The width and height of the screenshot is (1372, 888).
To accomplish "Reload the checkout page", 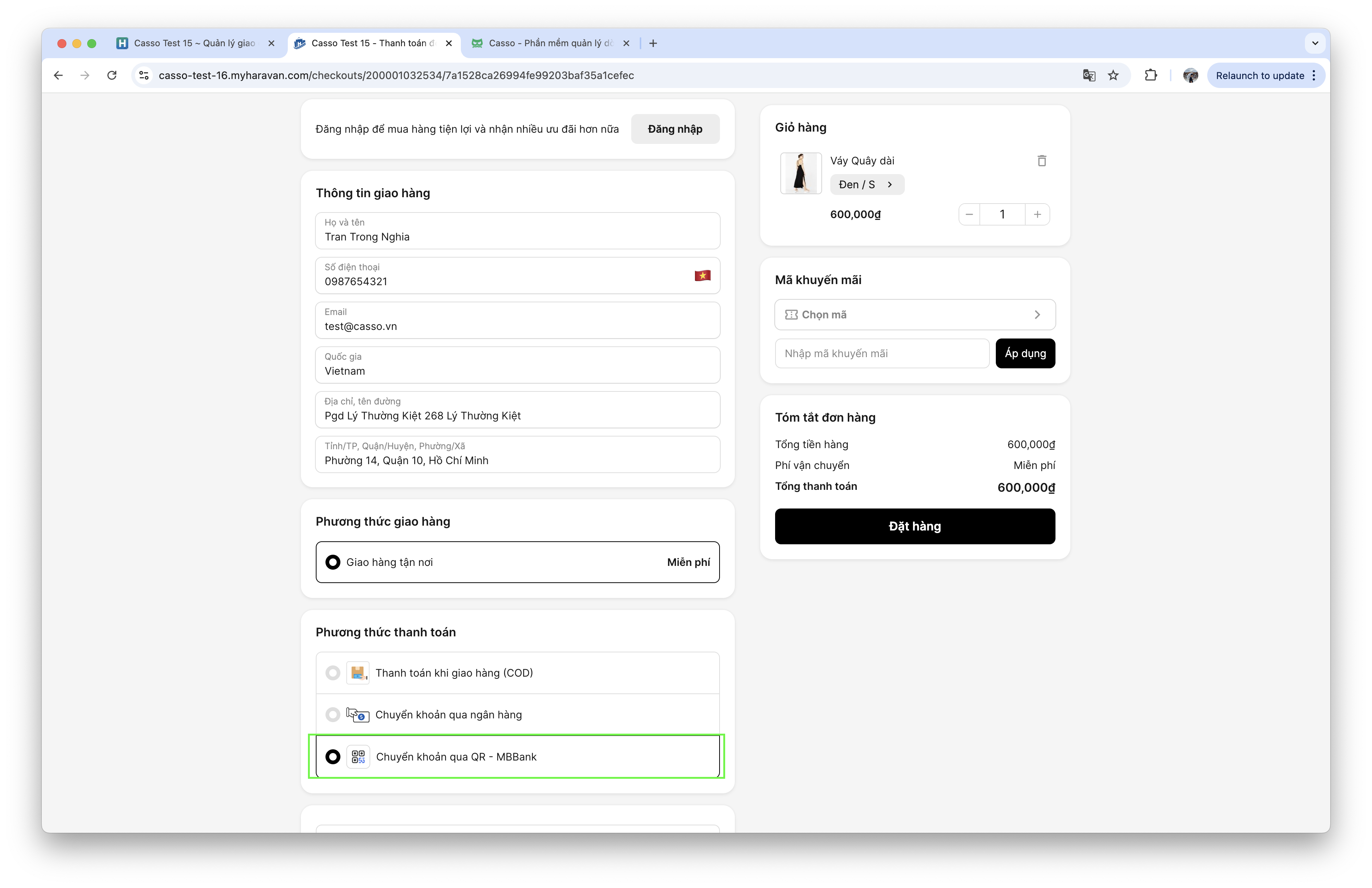I will pos(112,75).
